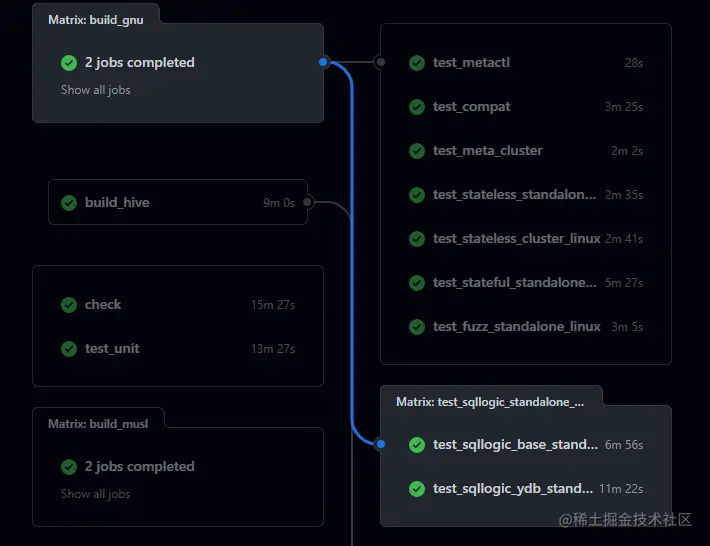710x546 pixels.
Task: Click the test_stateless_cluster_linux check icon
Action: 417,239
